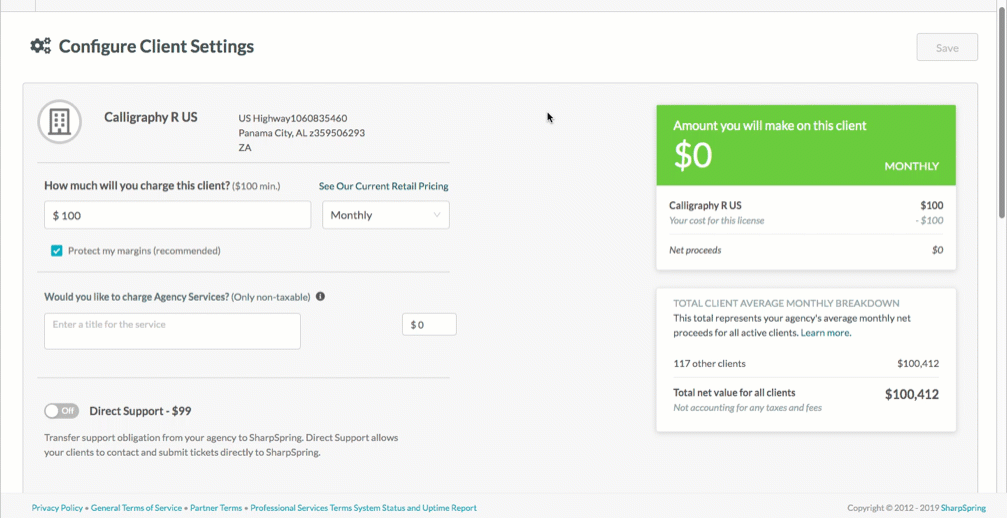1007x518 pixels.
Task: Open the Privacy Policy footer link
Action: (x=57, y=508)
